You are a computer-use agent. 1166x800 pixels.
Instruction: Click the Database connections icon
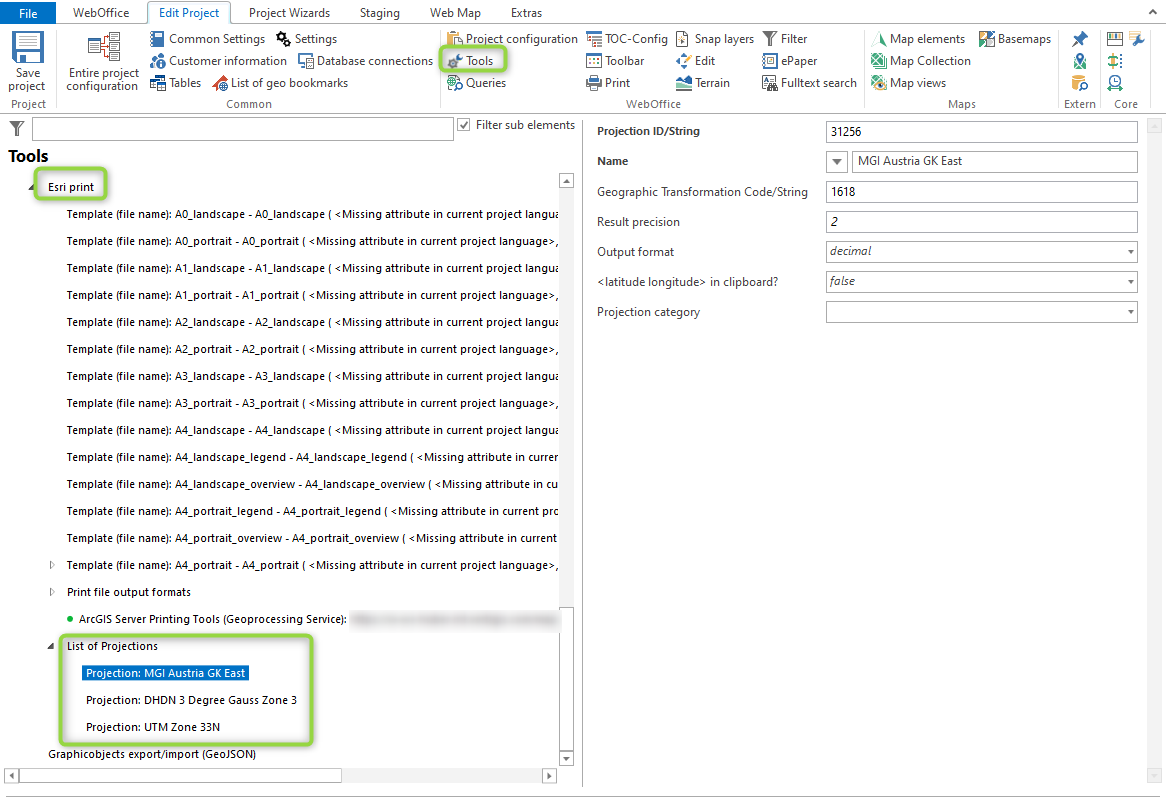pyautogui.click(x=365, y=60)
